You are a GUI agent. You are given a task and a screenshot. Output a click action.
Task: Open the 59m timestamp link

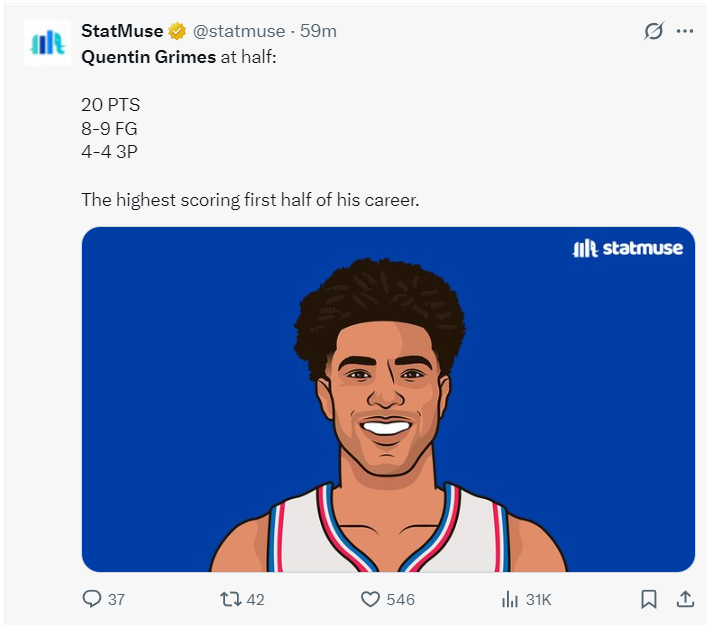coord(318,31)
